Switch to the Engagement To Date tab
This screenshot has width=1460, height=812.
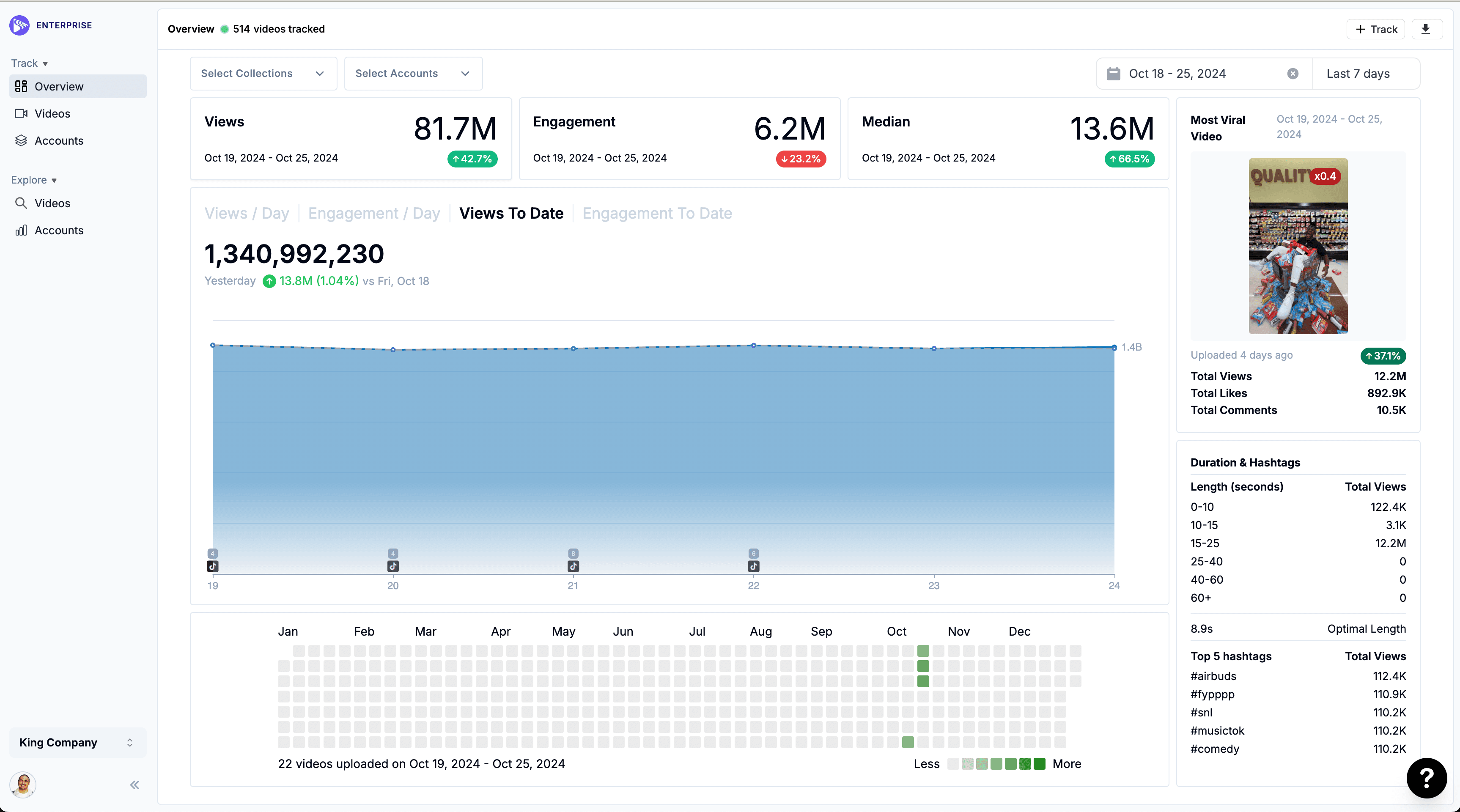657,213
